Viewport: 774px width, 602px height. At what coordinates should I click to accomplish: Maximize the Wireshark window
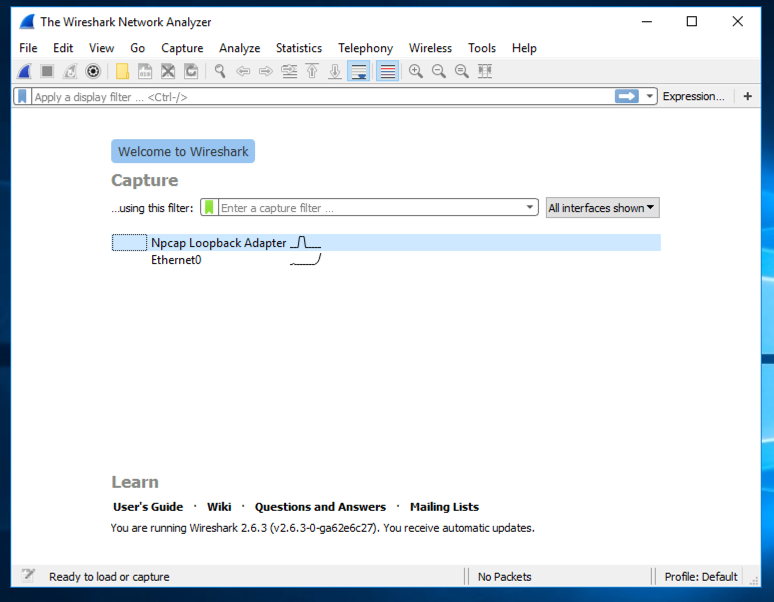coord(692,21)
